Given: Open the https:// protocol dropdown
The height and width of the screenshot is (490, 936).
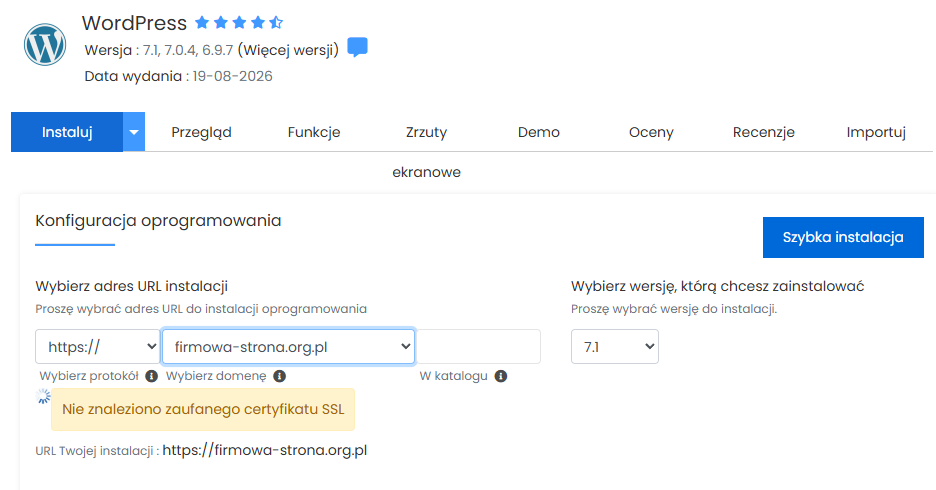Looking at the screenshot, I should 97,347.
